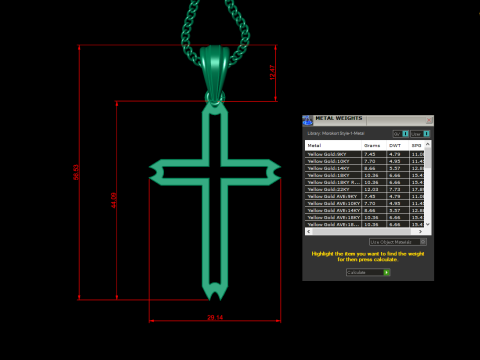Click the Library: Style-1-Metal label
The width and height of the screenshot is (480, 360).
coord(336,133)
